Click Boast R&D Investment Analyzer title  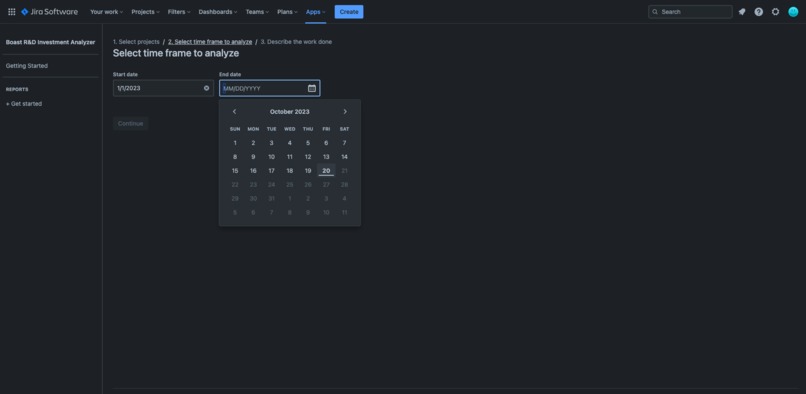coord(50,42)
